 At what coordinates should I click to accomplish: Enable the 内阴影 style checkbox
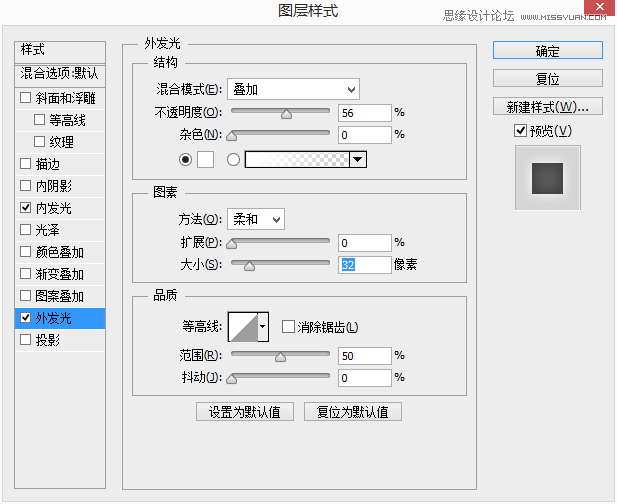tap(26, 186)
